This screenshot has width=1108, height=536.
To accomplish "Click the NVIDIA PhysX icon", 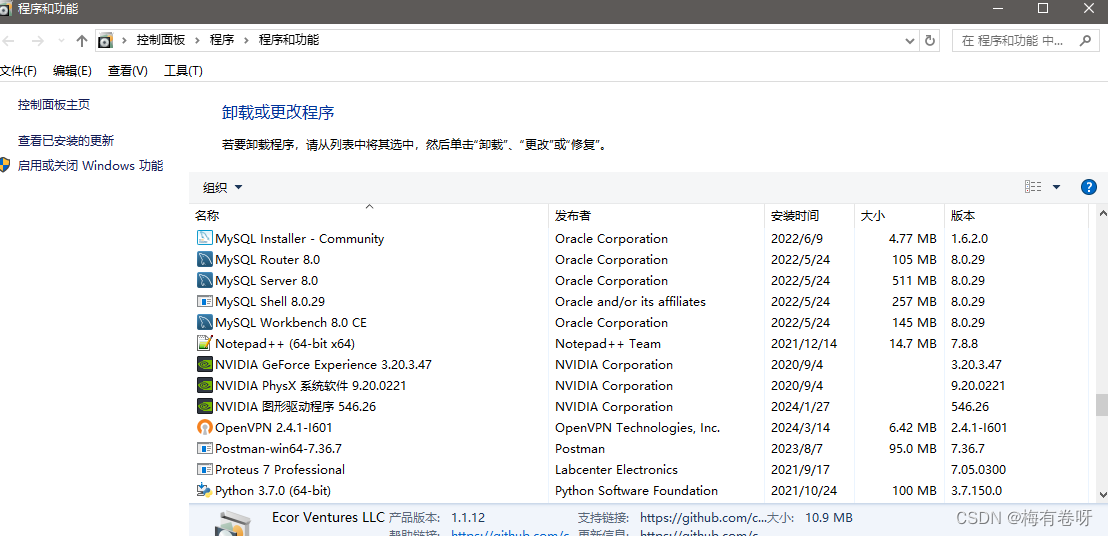I will [204, 386].
